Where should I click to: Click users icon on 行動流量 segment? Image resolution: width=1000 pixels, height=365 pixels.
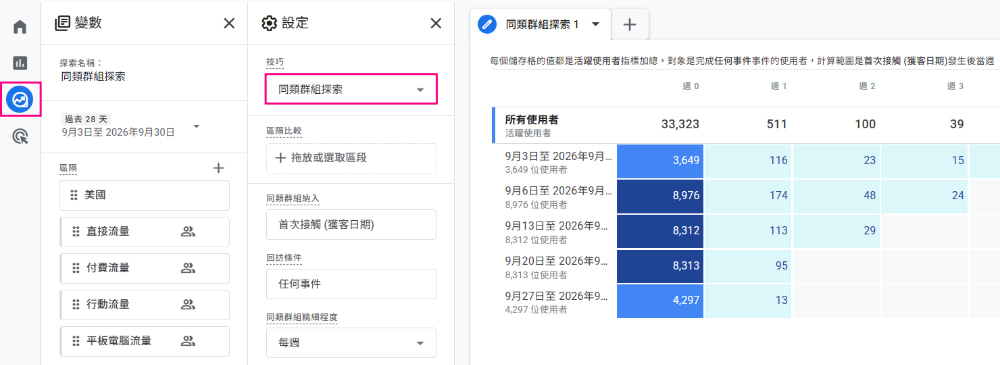[188, 304]
